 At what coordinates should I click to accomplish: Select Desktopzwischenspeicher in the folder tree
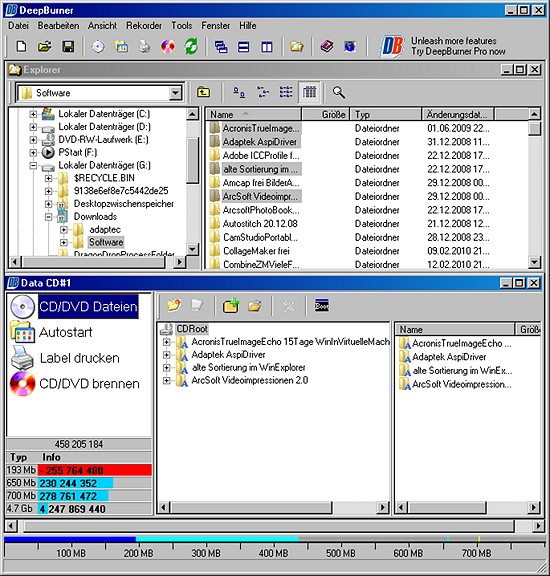pos(123,204)
